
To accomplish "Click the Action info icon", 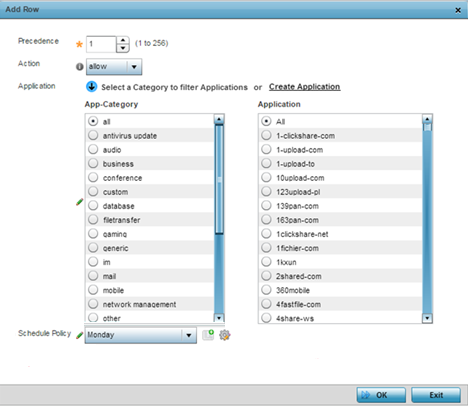I will tap(79, 67).
